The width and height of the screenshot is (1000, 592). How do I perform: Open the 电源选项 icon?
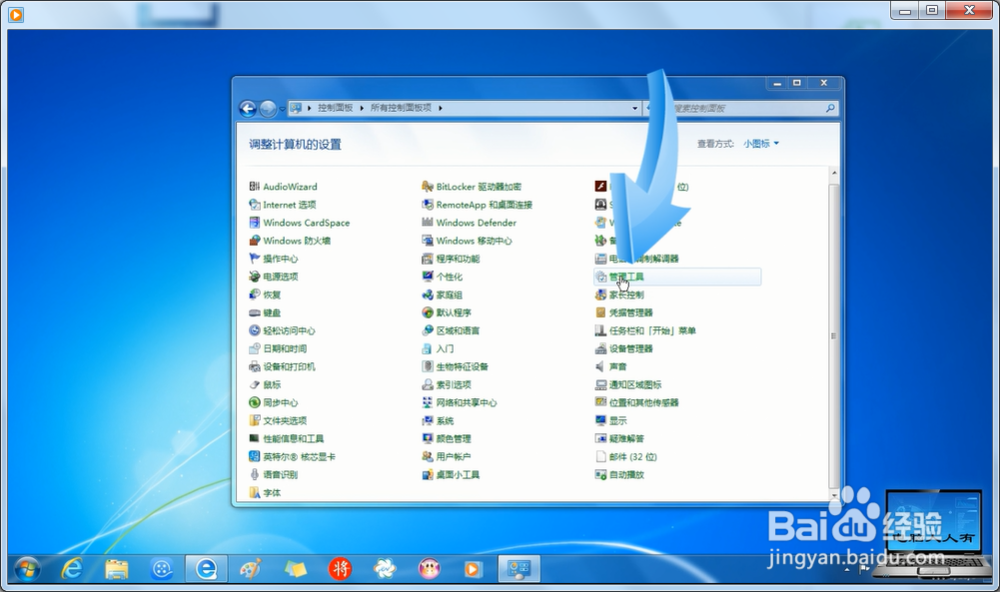pos(254,276)
